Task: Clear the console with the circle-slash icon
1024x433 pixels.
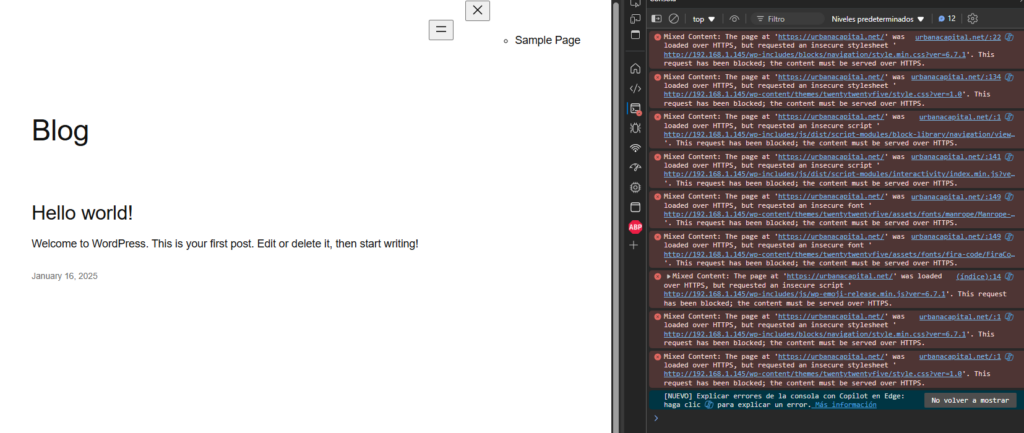Action: click(674, 18)
